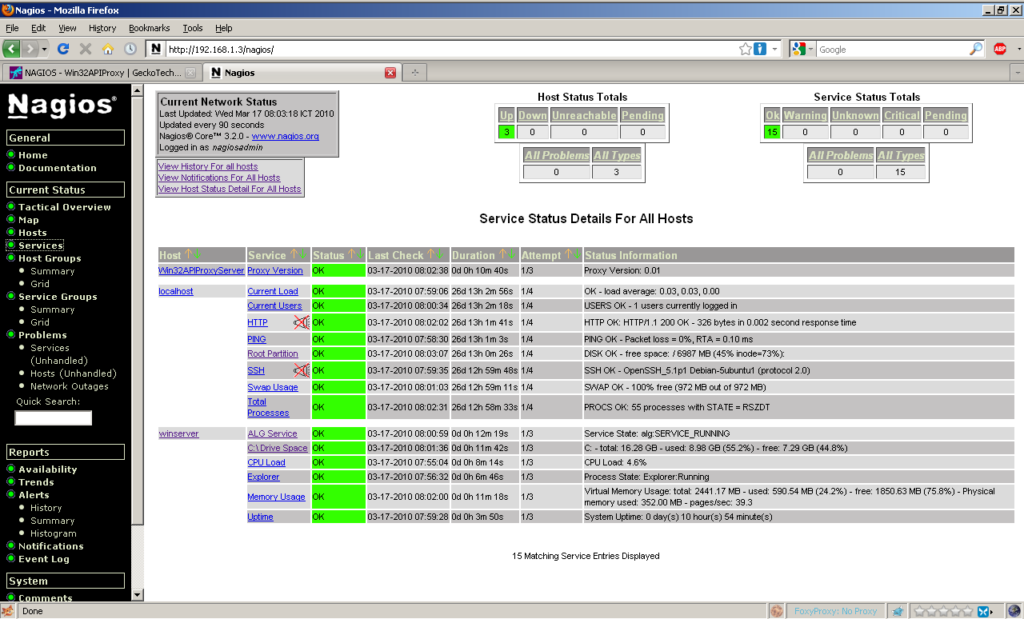Click the blue info icon in address bar

pyautogui.click(x=760, y=49)
